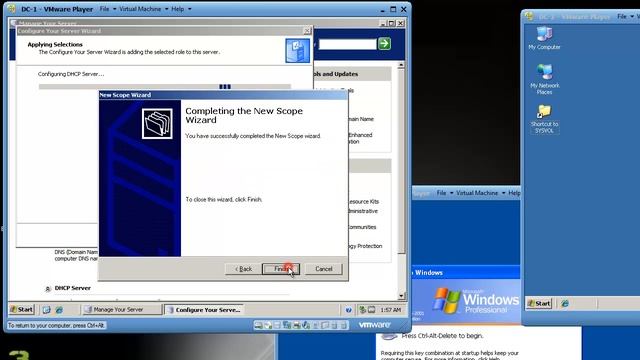Image resolution: width=640 pixels, height=360 pixels.
Task: Click DC-1 VMware Player title icon
Action: click(x=12, y=9)
